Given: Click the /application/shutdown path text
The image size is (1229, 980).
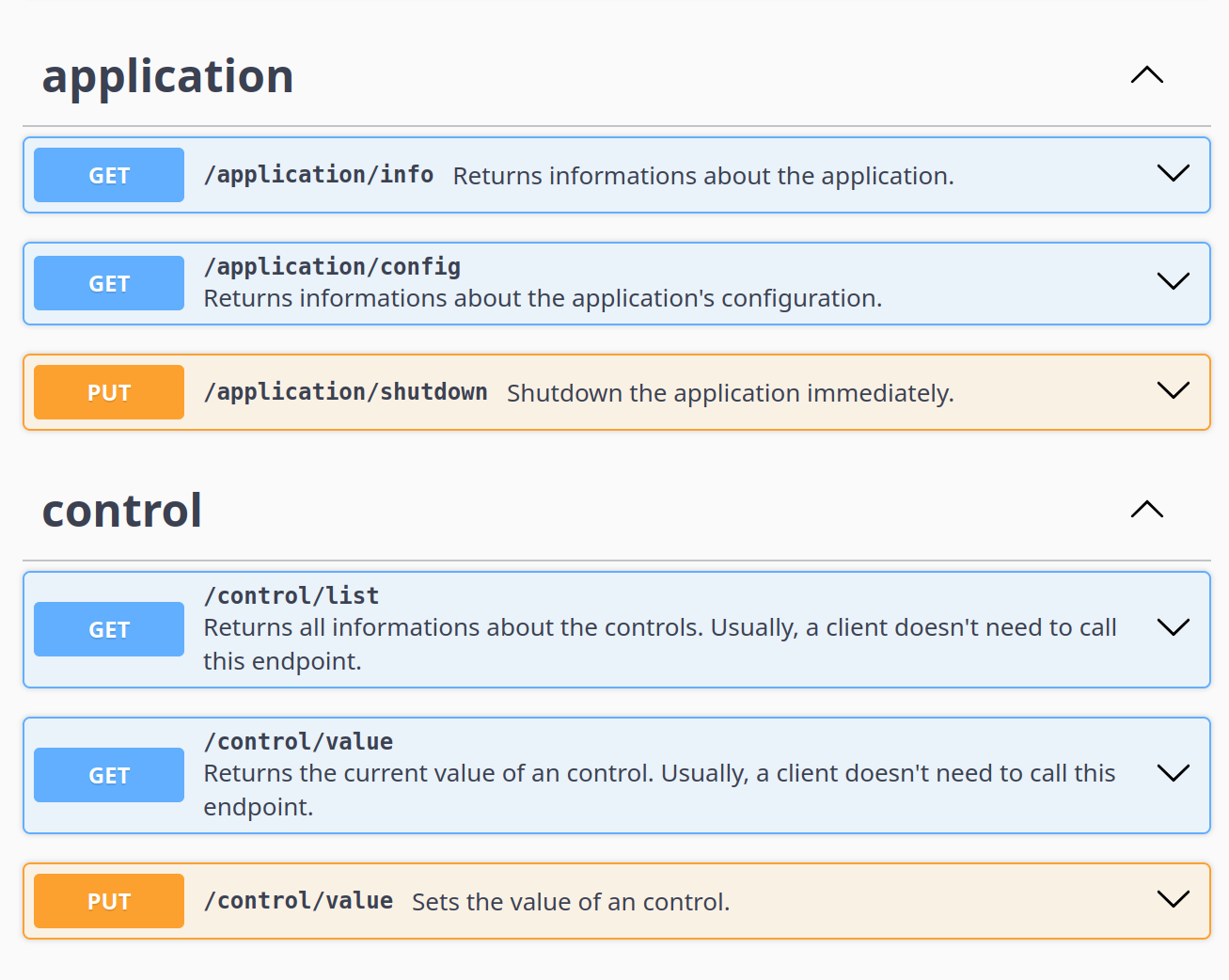Looking at the screenshot, I should tap(345, 391).
